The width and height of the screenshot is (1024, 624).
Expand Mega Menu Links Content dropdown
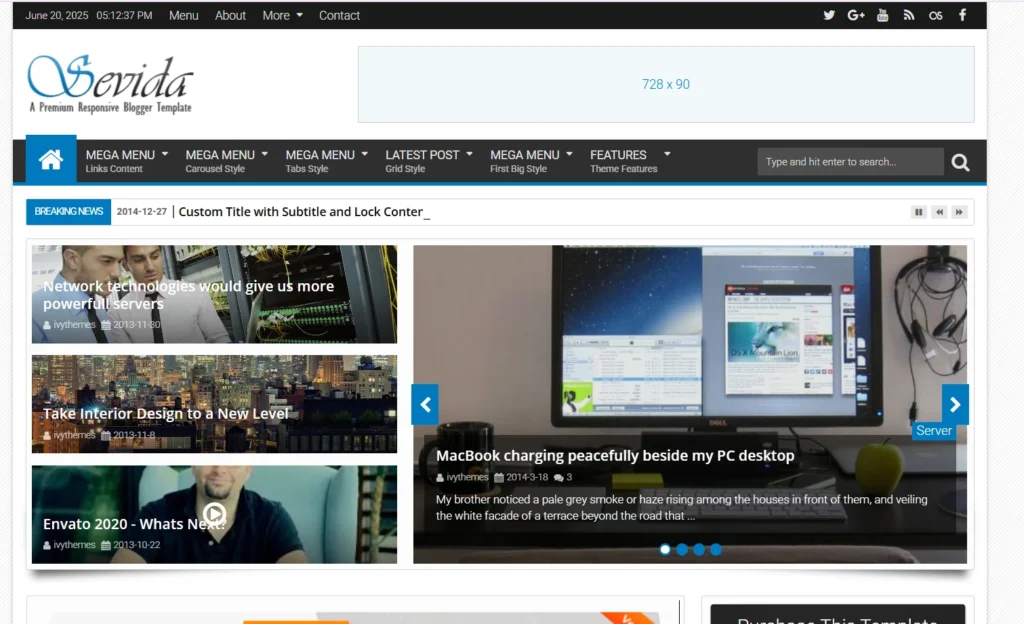click(127, 160)
